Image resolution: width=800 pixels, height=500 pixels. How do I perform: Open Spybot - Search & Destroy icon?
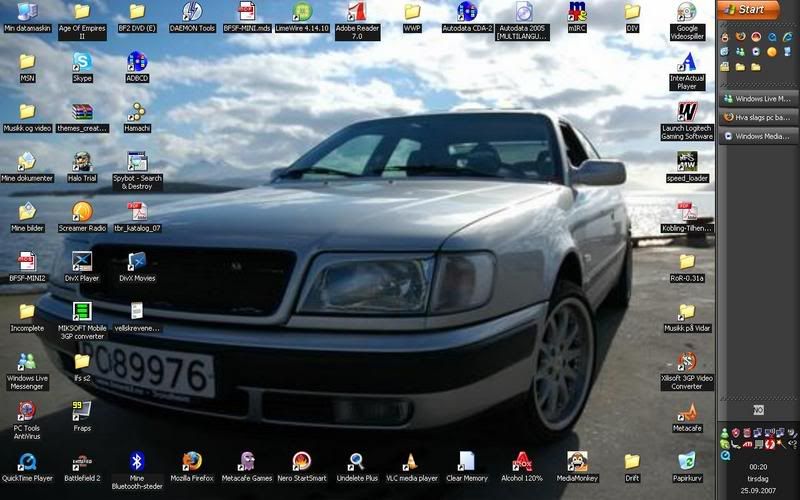(x=137, y=161)
